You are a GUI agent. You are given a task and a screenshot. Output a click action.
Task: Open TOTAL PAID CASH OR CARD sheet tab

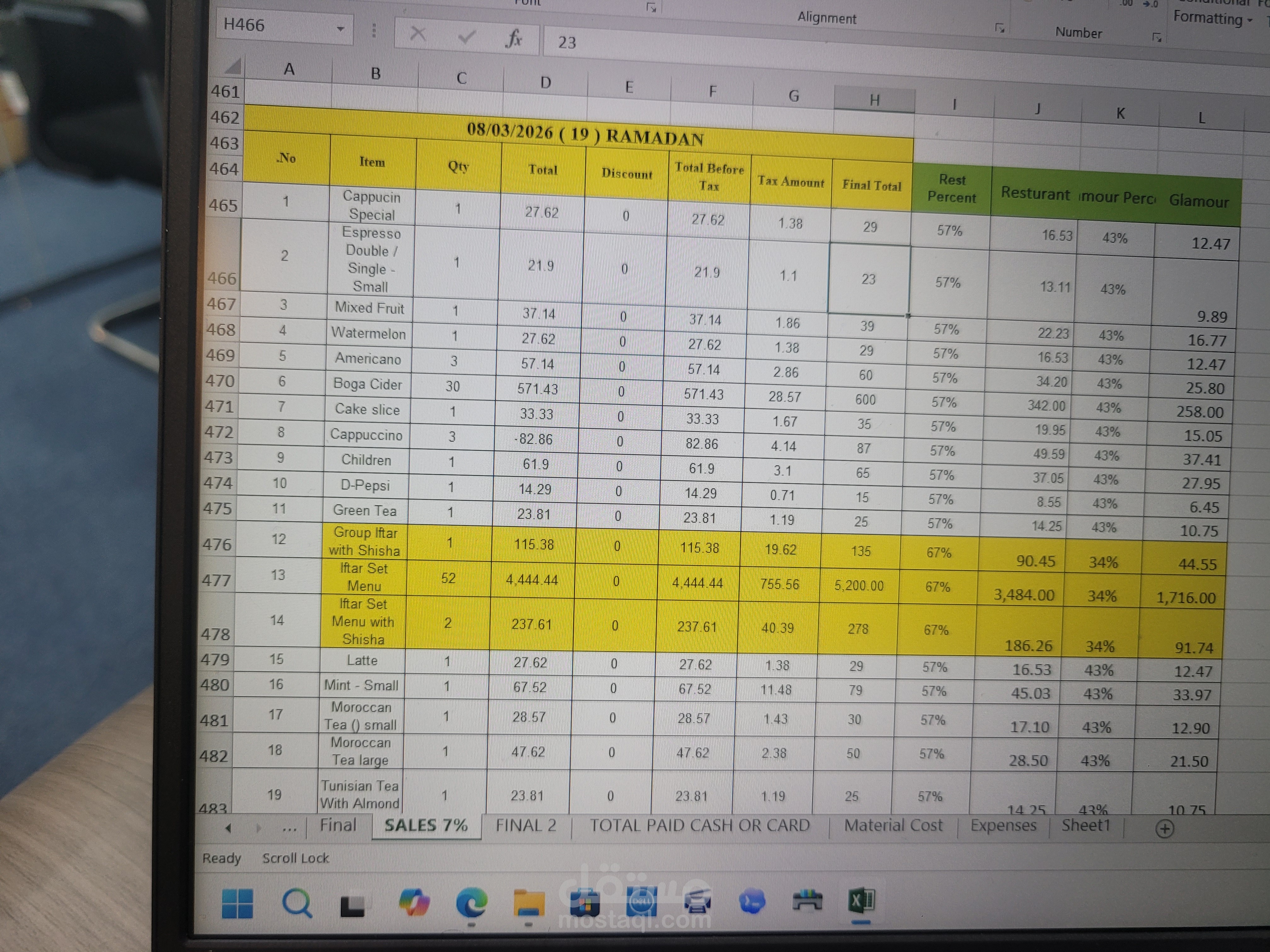700,826
